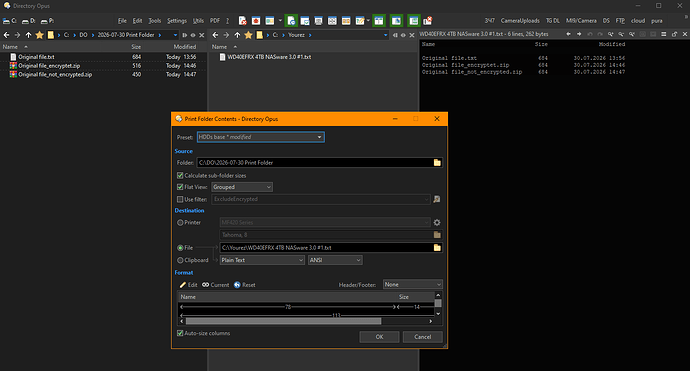The width and height of the screenshot is (690, 371).
Task: Open the File menu
Action: (x=122, y=21)
